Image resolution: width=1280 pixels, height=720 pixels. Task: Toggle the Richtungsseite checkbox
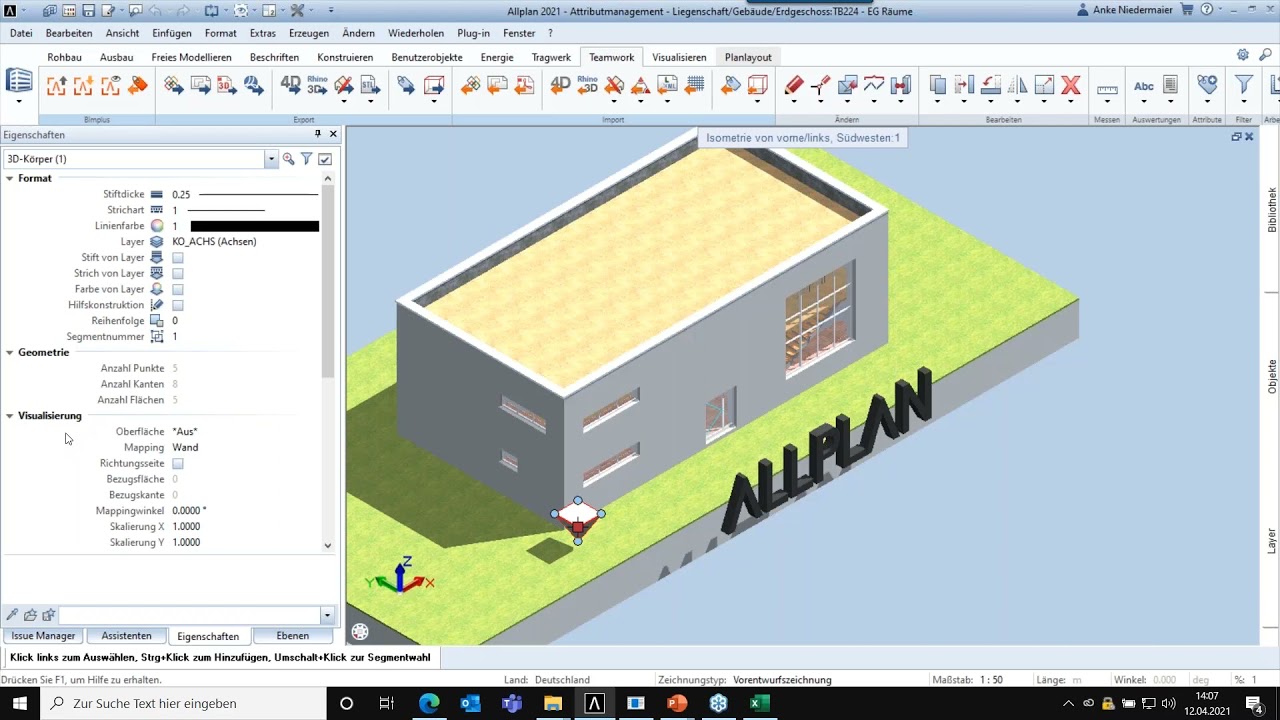click(178, 464)
